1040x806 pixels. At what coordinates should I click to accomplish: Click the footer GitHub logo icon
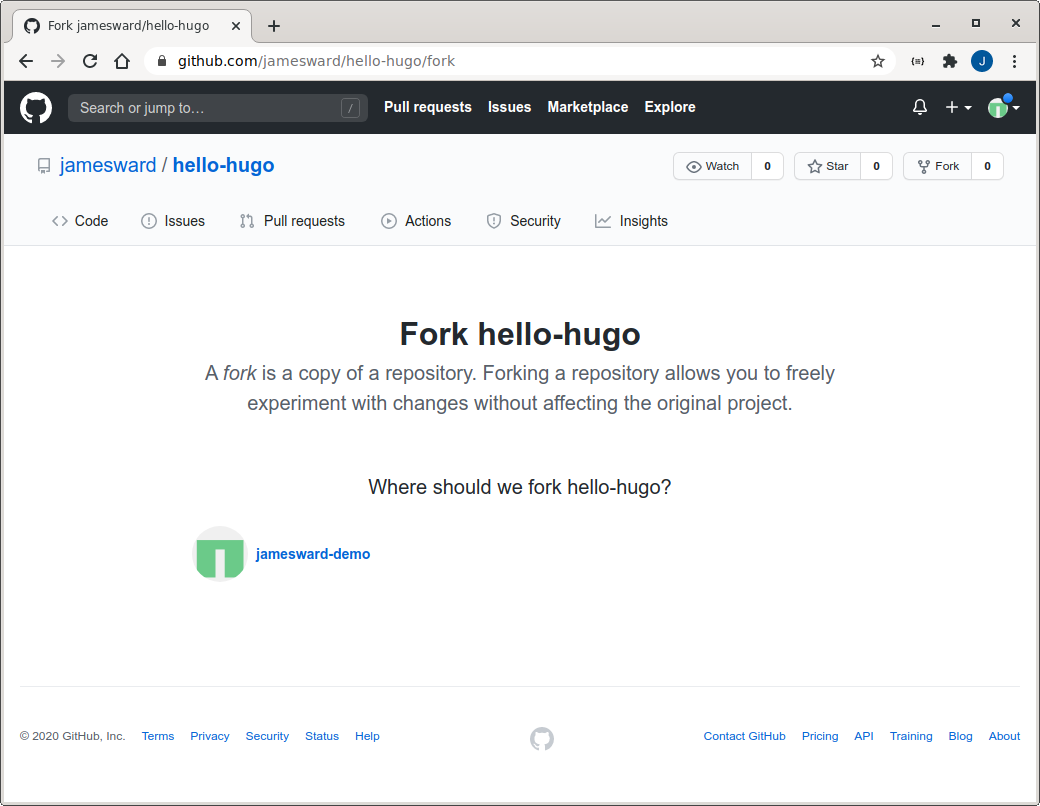541,739
